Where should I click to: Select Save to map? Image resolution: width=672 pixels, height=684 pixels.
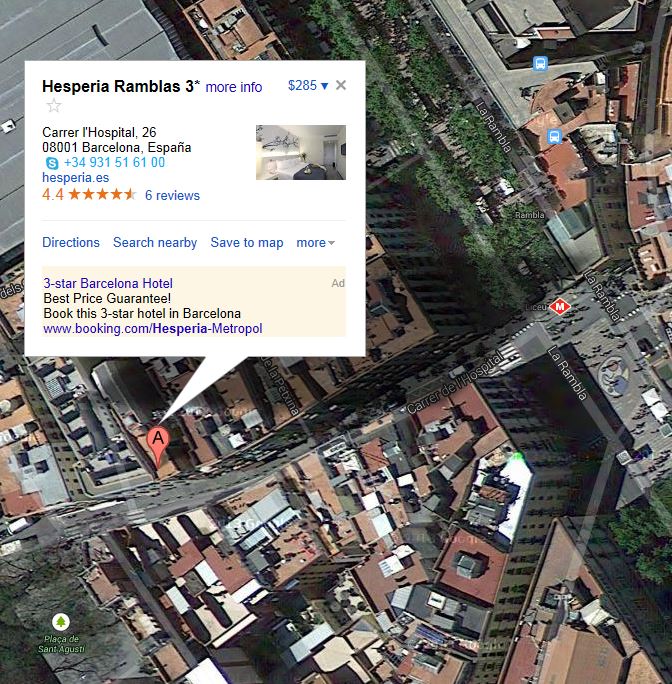click(247, 242)
